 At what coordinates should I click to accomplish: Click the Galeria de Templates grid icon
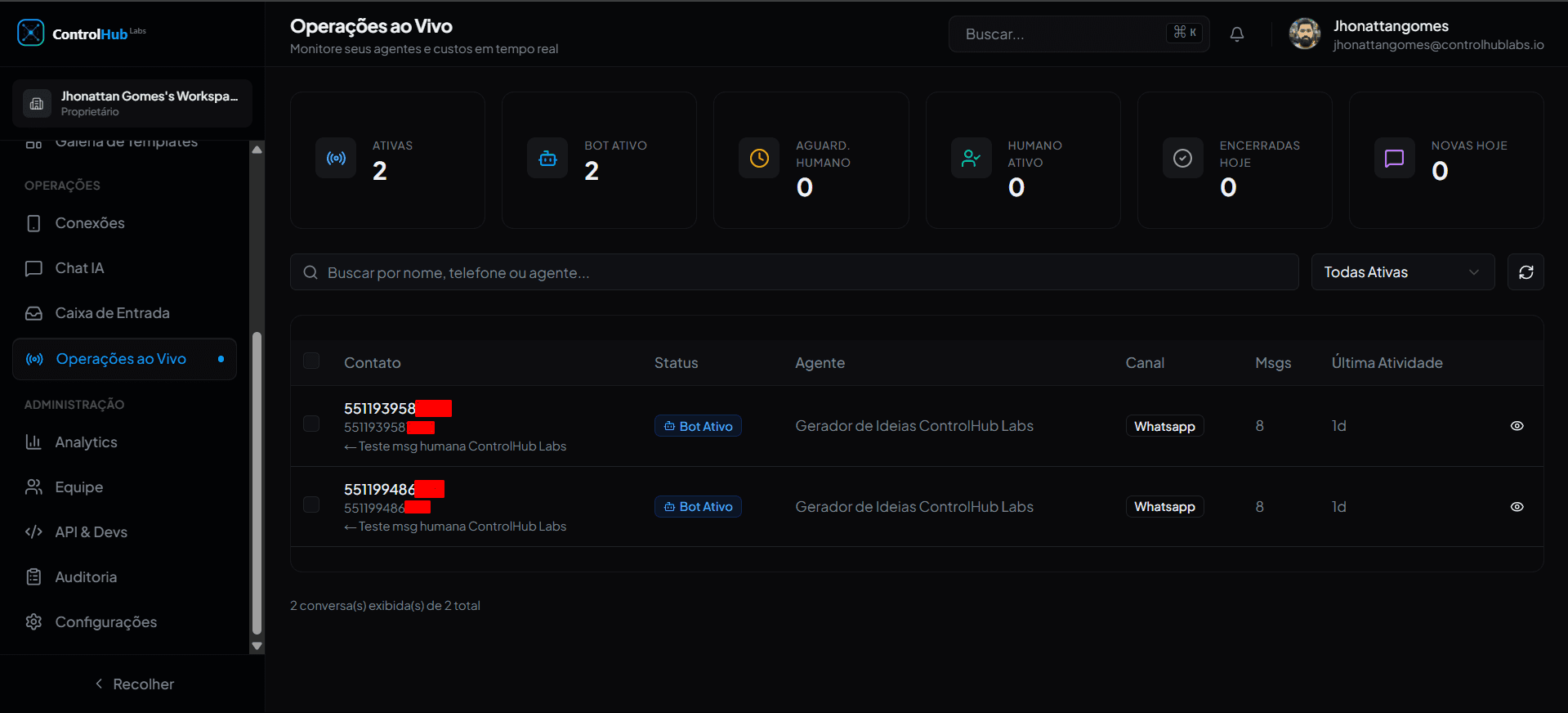click(x=34, y=144)
